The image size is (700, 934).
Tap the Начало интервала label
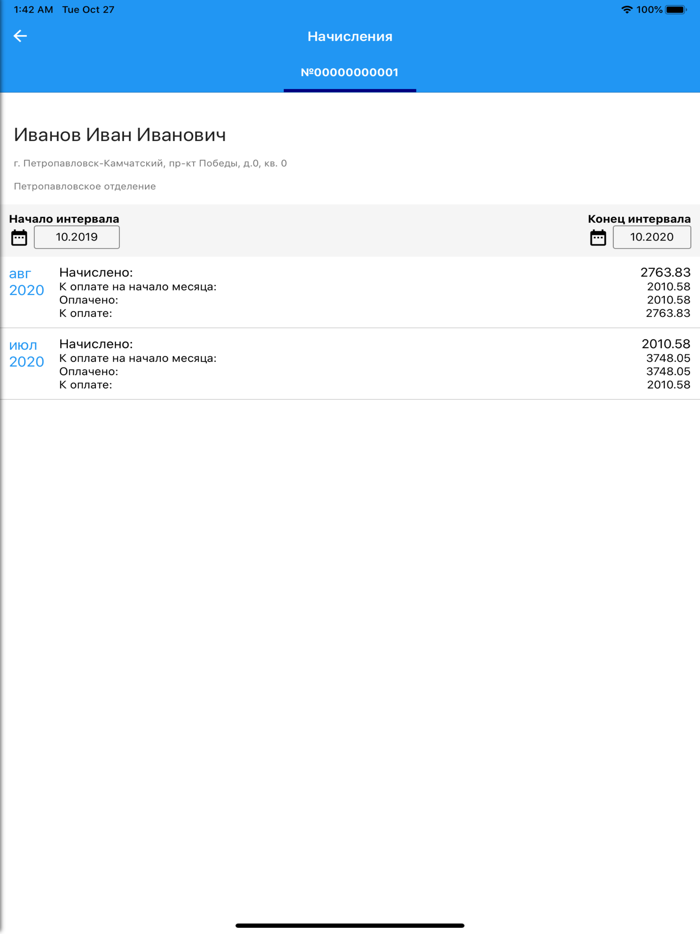[64, 219]
